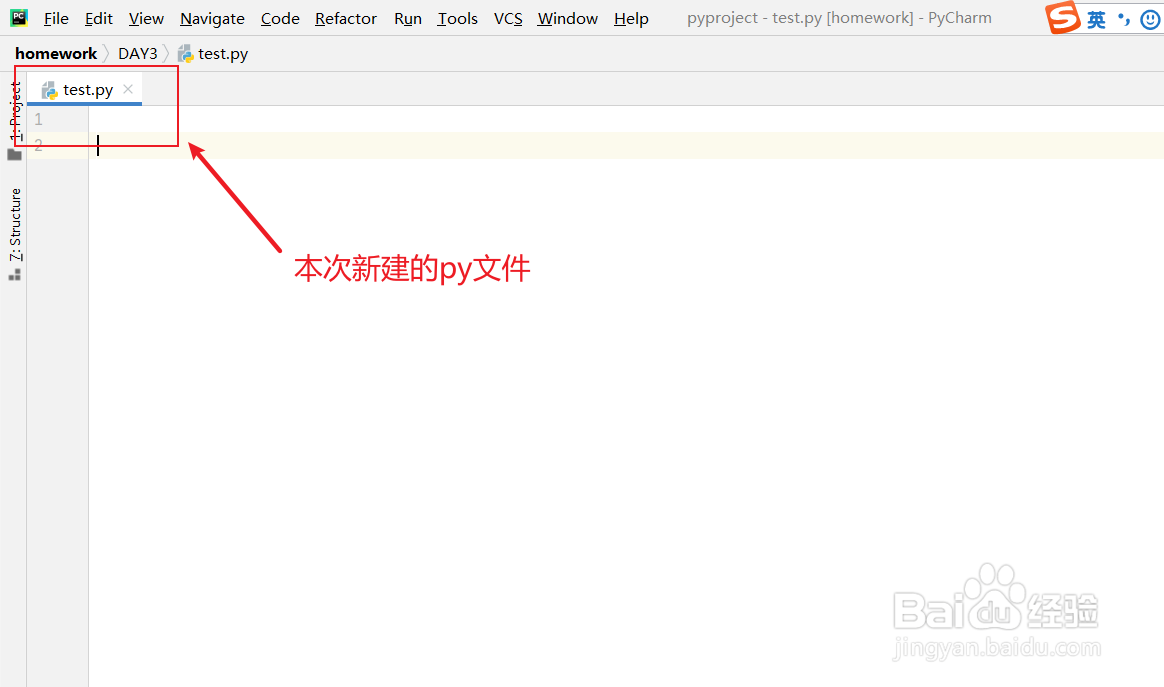
Task: Toggle the 7: Structure tool window
Action: click(14, 225)
